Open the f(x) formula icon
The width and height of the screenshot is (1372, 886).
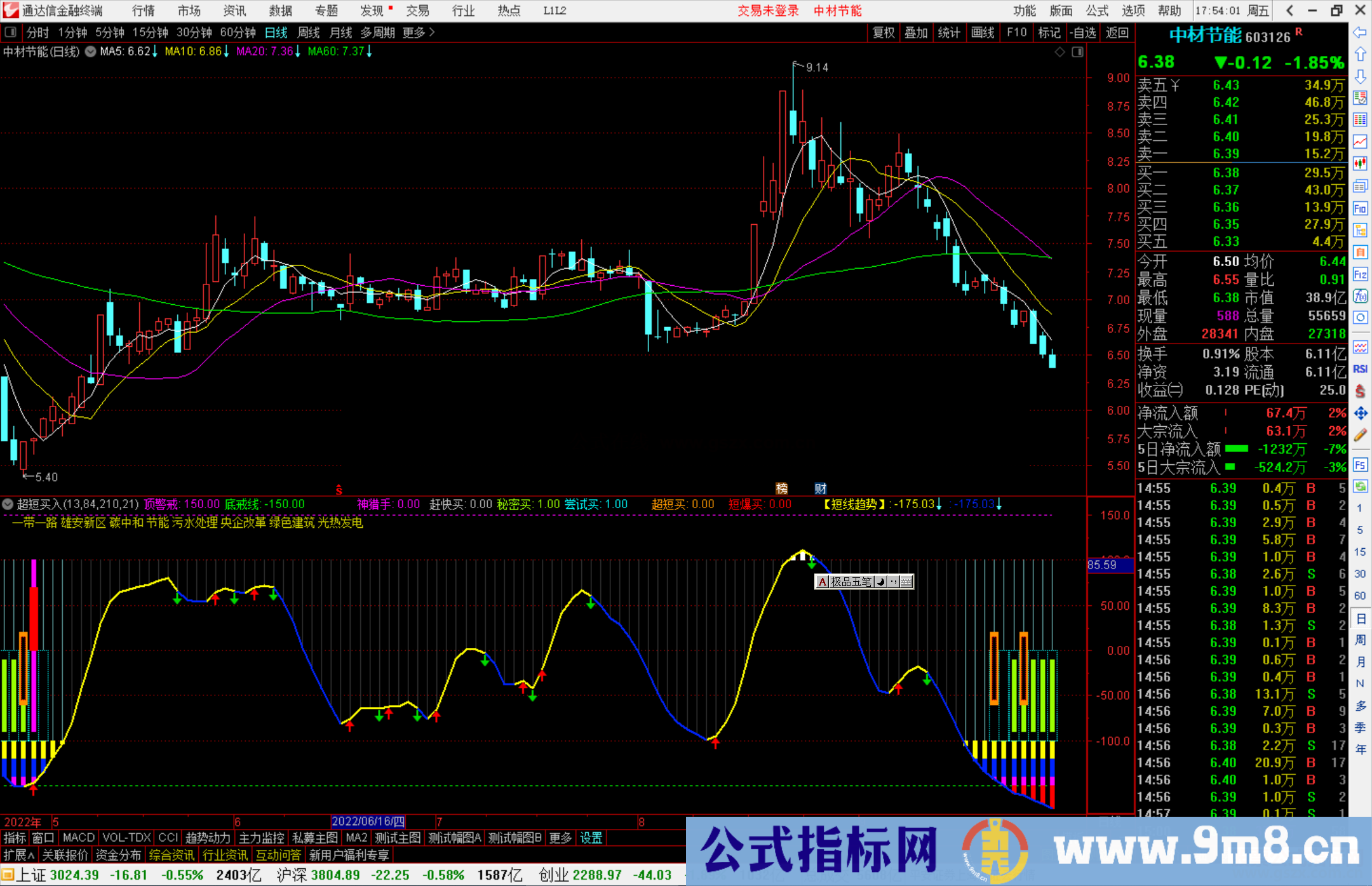[x=1360, y=296]
